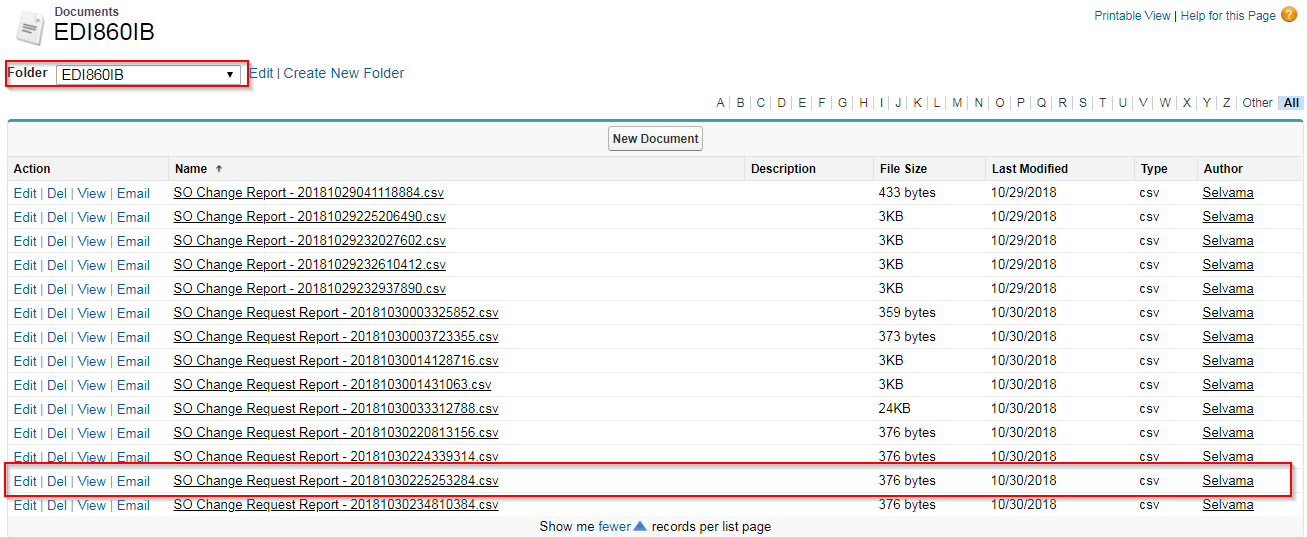The image size is (1307, 537).
Task: Open SO Change Request Report - 20181030033312788.csv
Action: pyautogui.click(x=336, y=408)
